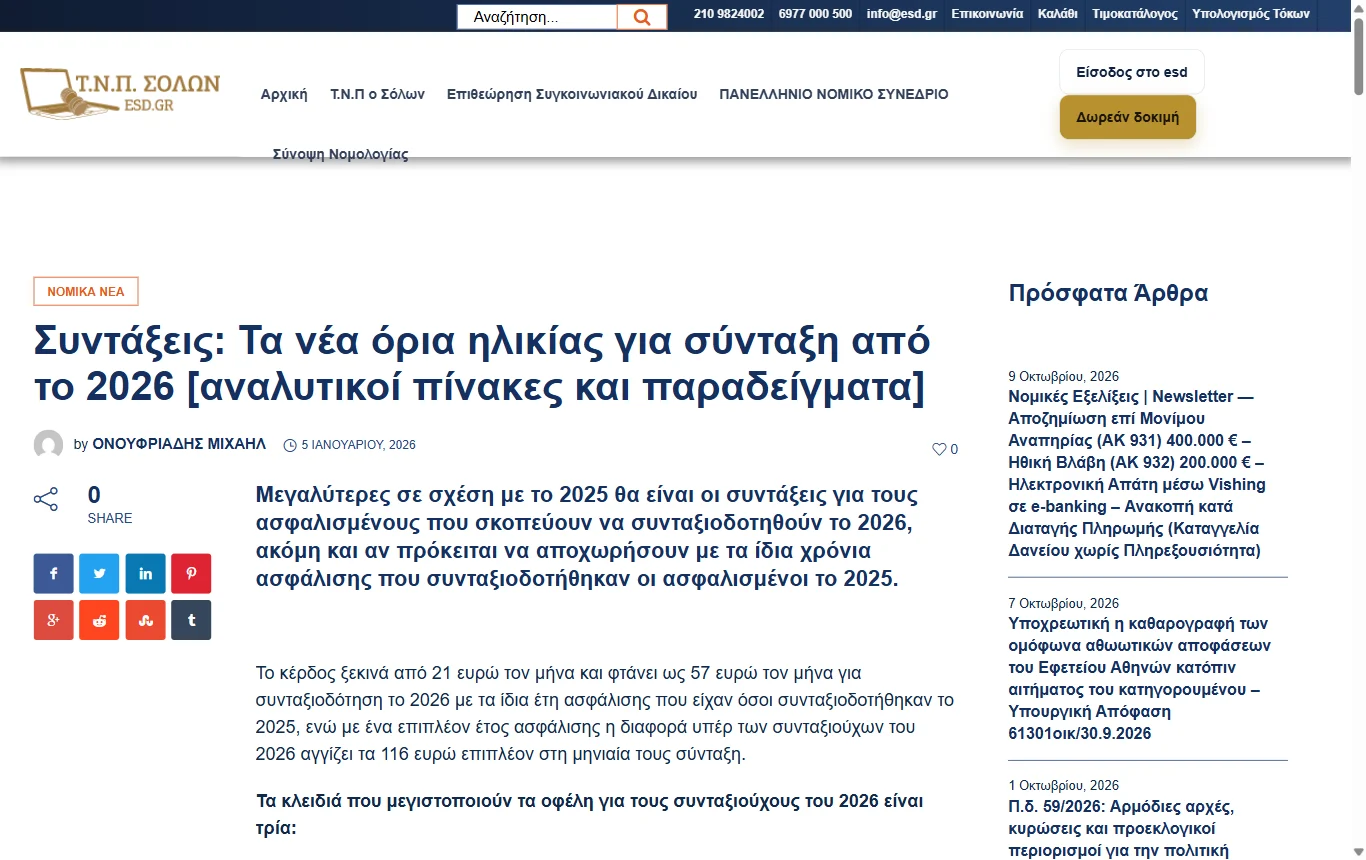The height and width of the screenshot is (860, 1366).
Task: Click the share network icon
Action: pyautogui.click(x=46, y=500)
